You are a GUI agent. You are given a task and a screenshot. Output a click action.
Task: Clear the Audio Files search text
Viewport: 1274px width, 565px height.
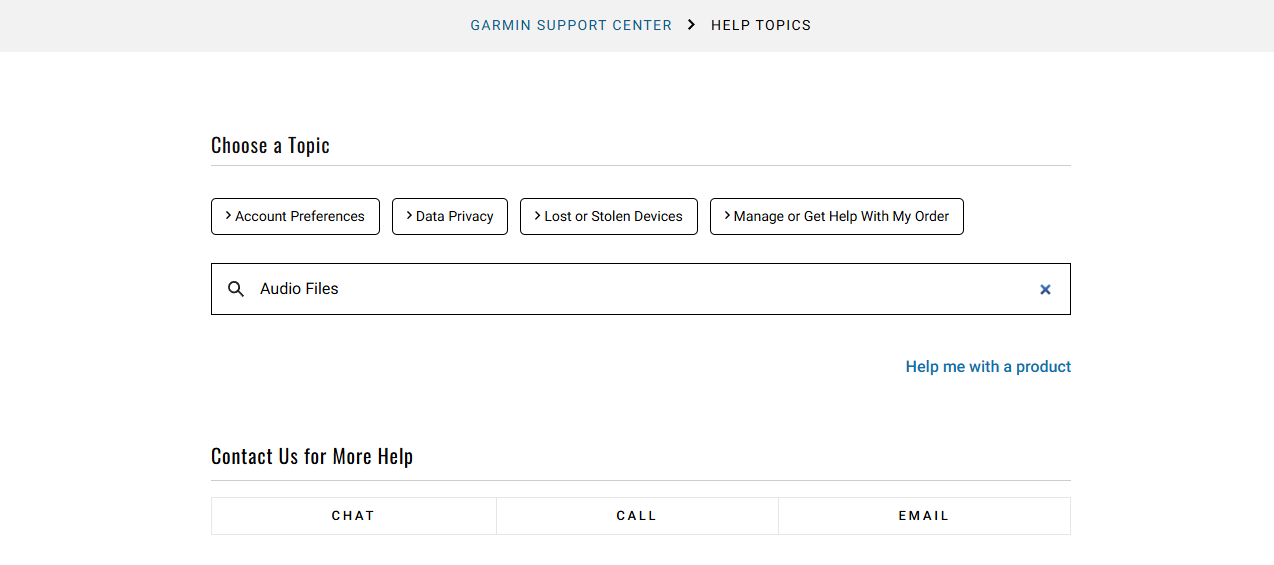point(1045,289)
